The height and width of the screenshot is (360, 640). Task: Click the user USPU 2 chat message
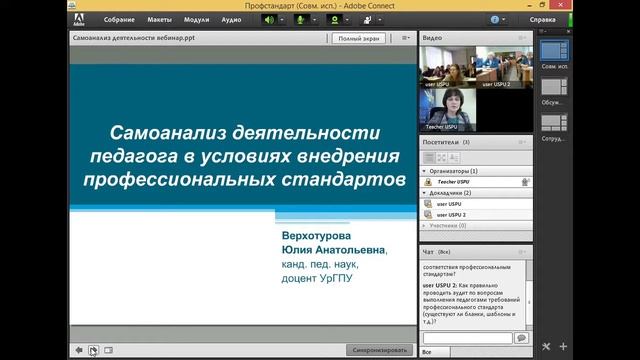pos(472,303)
